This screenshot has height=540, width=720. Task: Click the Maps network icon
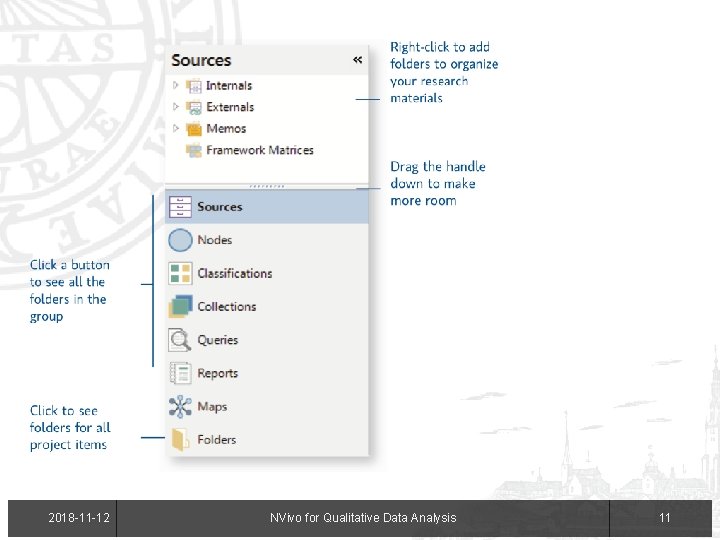coord(180,406)
